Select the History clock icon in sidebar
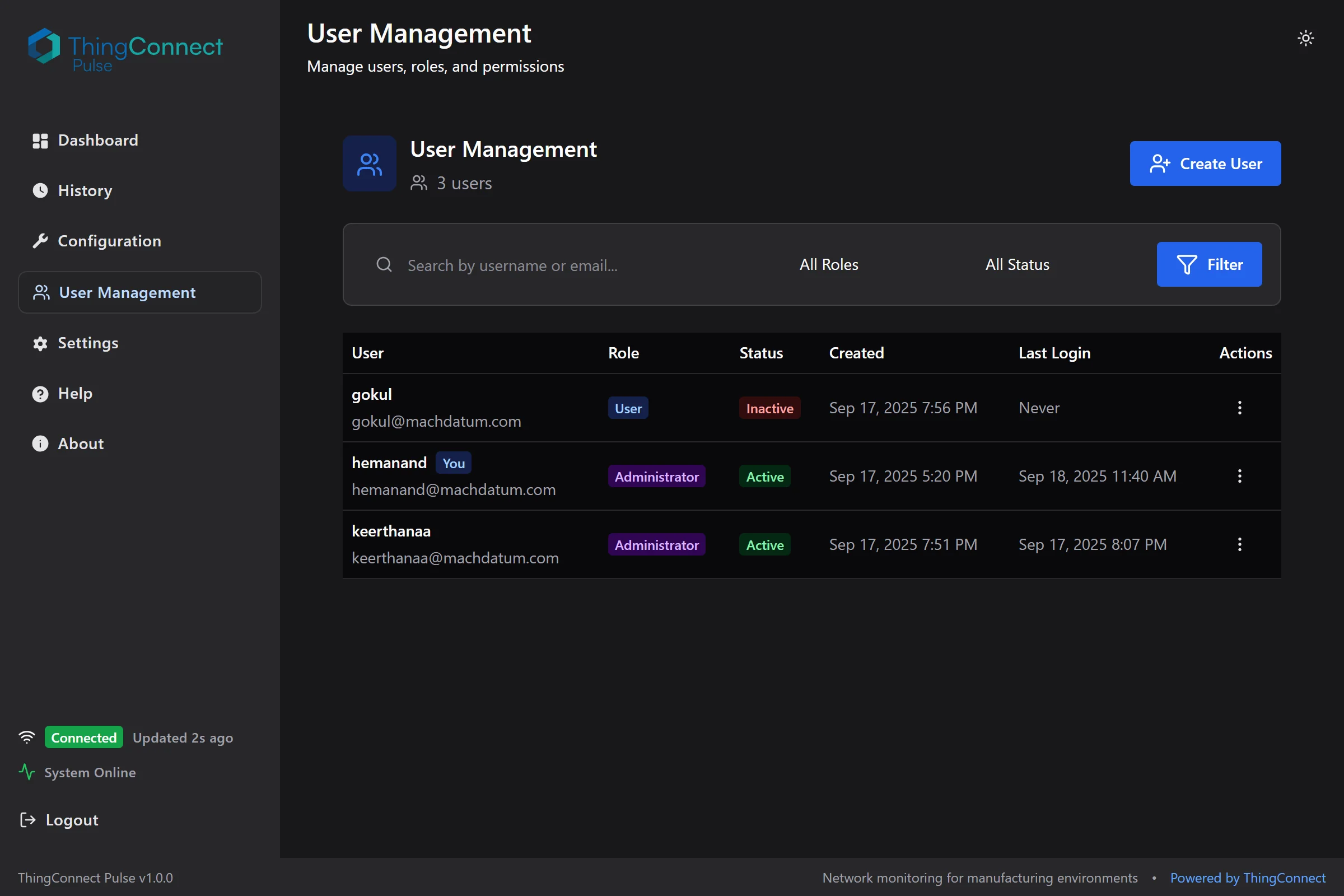Image resolution: width=1344 pixels, height=896 pixels. [x=39, y=190]
